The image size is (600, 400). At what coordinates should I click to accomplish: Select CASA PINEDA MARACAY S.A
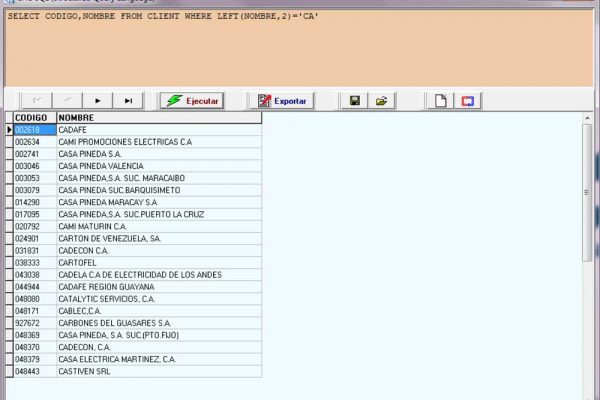pyautogui.click(x=159, y=202)
